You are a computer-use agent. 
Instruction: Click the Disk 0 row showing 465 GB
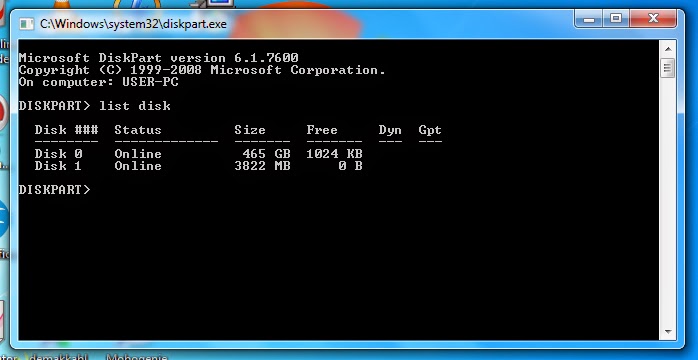(x=199, y=154)
